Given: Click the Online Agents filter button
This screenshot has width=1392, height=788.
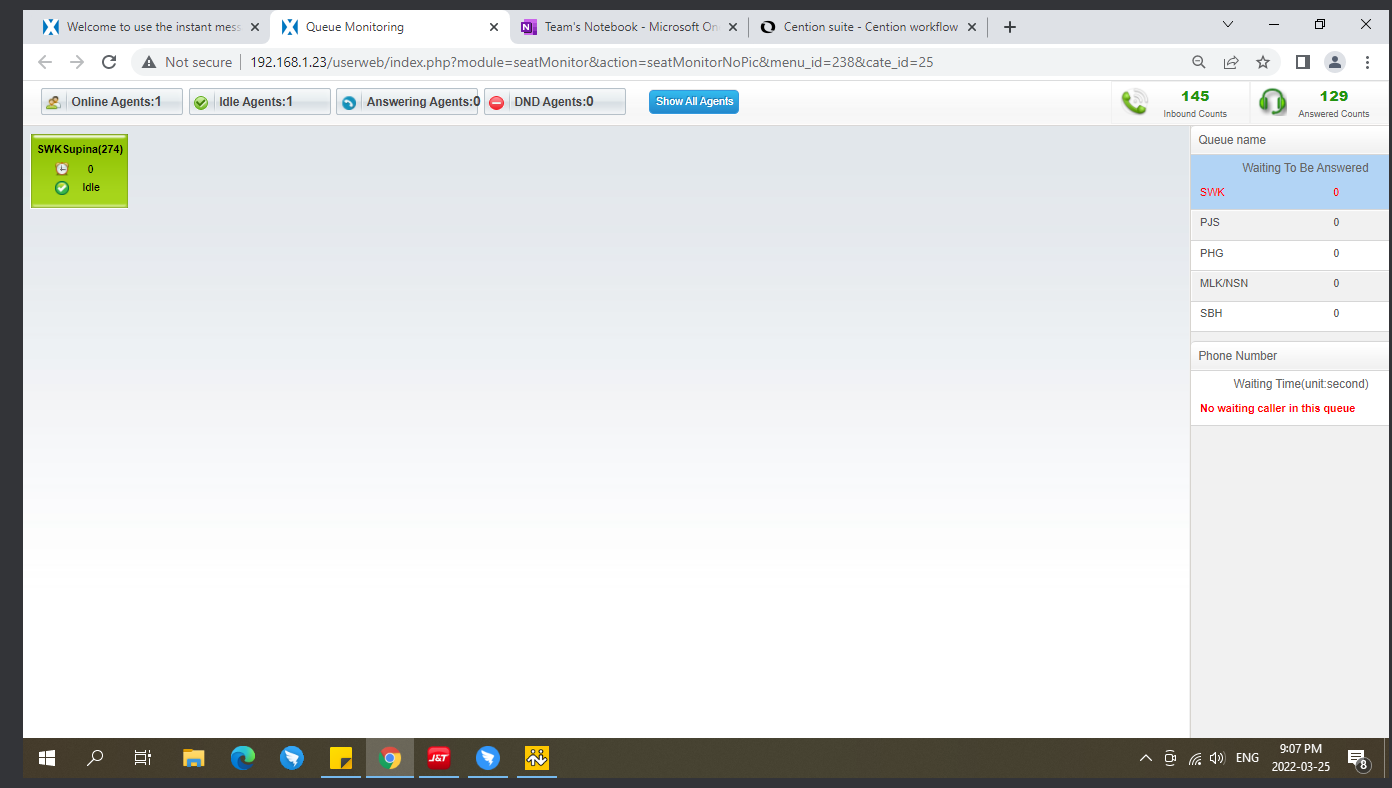Looking at the screenshot, I should coord(112,102).
